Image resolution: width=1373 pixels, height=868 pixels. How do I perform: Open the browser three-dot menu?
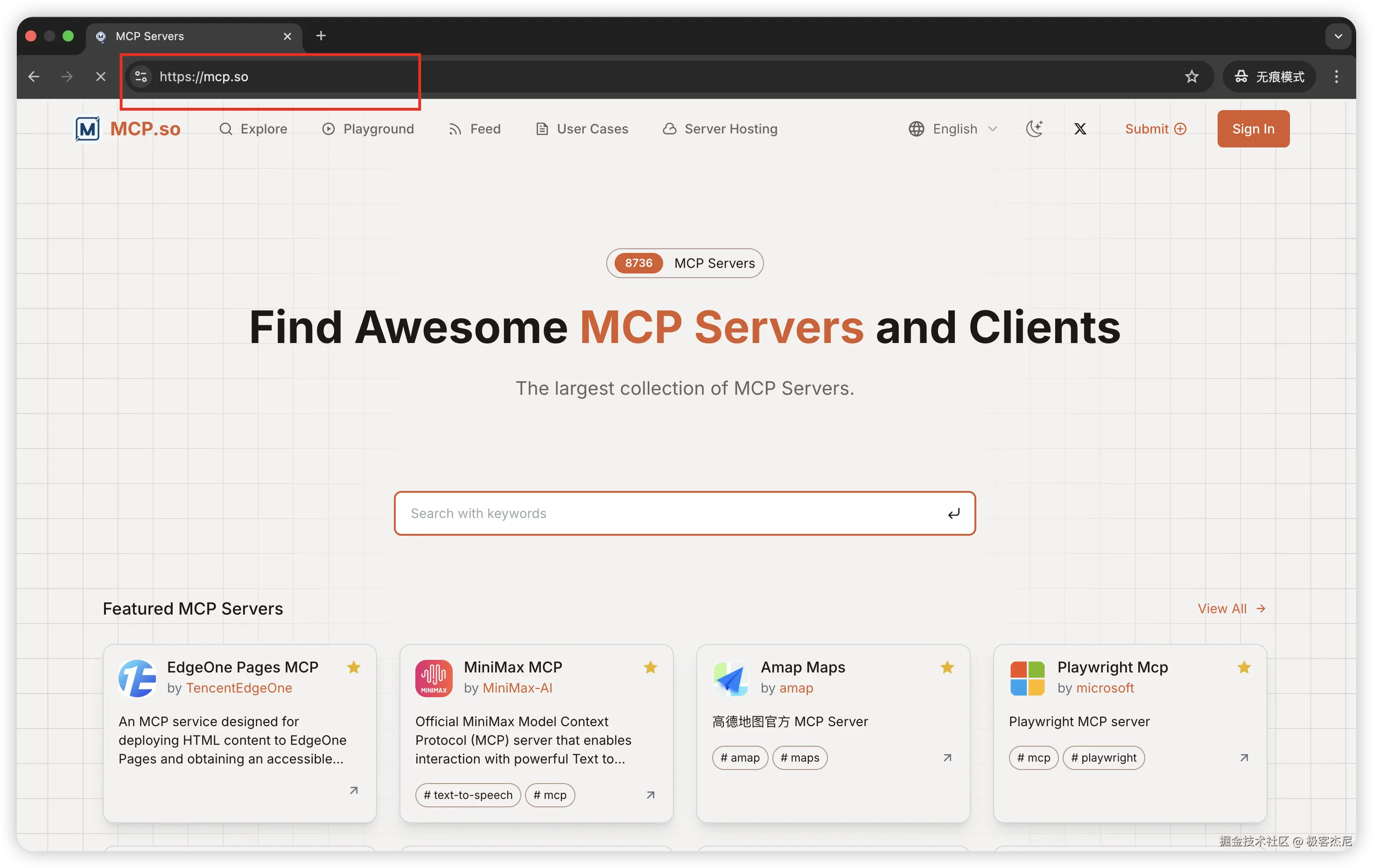[1336, 77]
